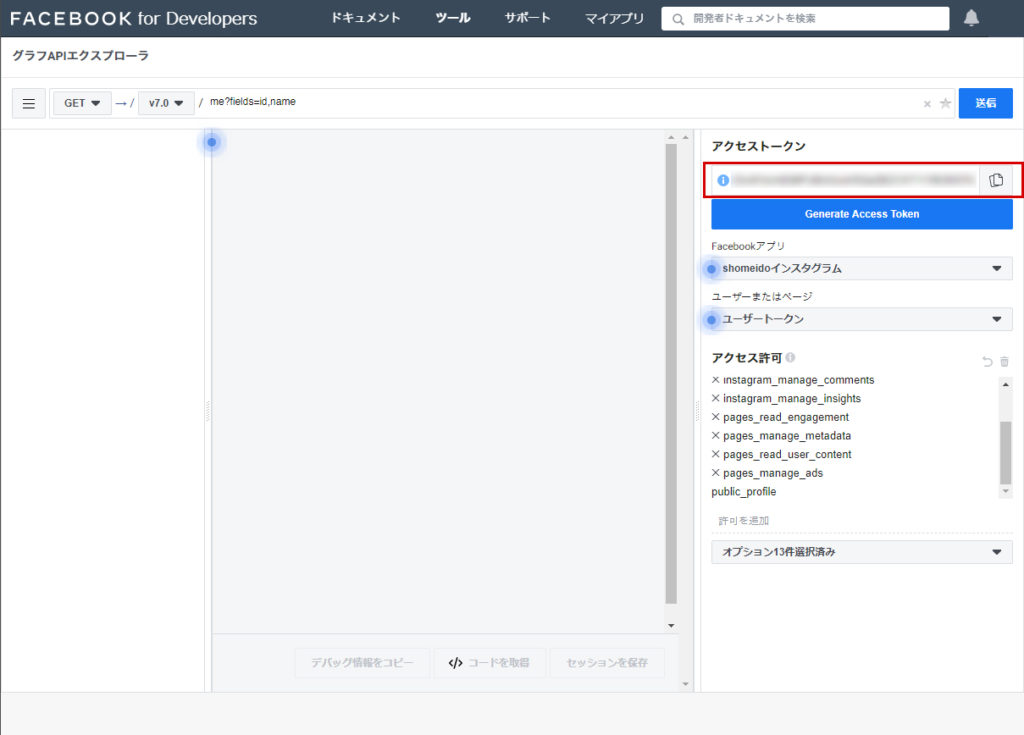Remove the pages_read_engagement permission
The width and height of the screenshot is (1024, 735).
(x=715, y=417)
